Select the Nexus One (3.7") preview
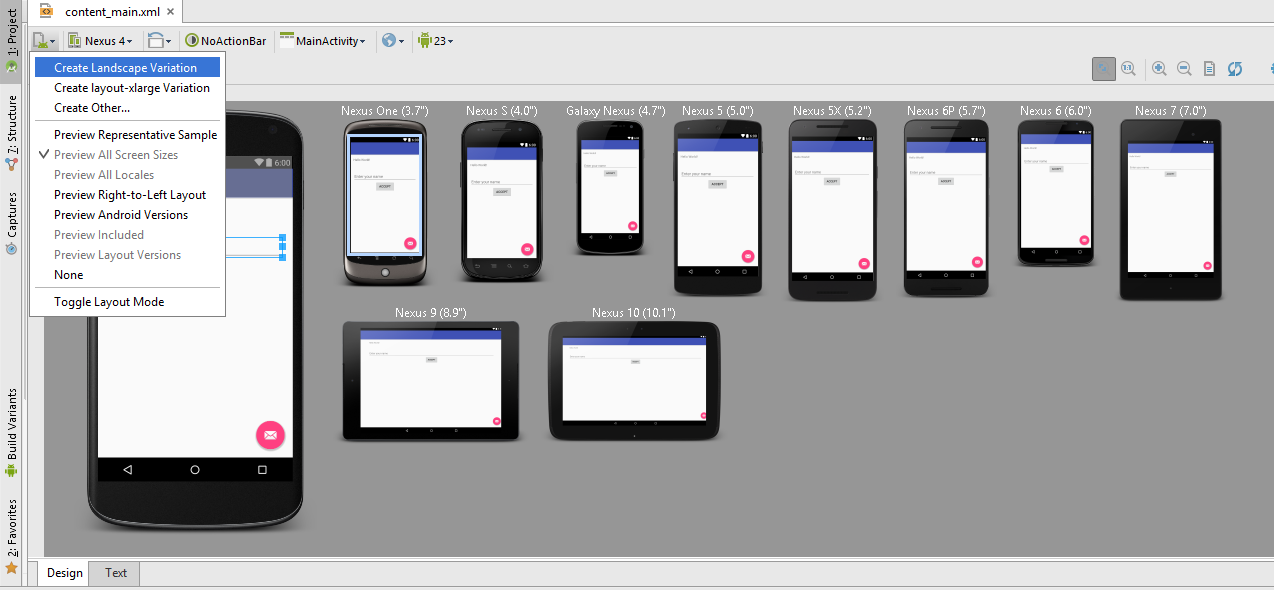1274x590 pixels. 384,203
